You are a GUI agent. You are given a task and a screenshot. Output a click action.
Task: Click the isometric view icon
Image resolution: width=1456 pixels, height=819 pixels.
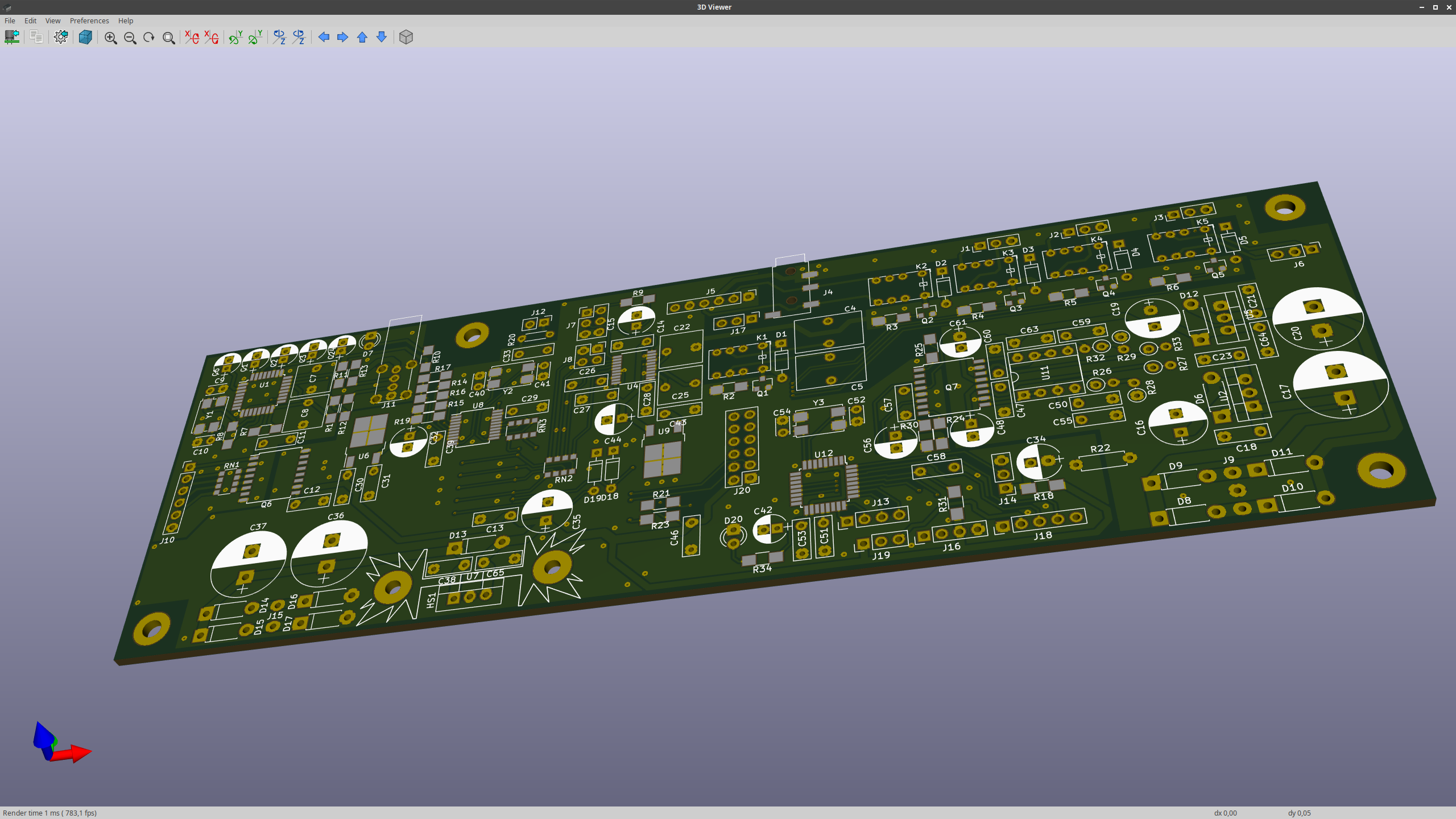point(406,37)
